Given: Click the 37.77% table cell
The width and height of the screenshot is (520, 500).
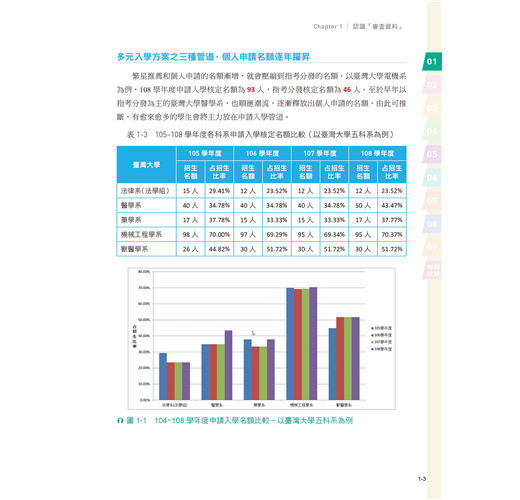Looking at the screenshot, I should pos(392,220).
